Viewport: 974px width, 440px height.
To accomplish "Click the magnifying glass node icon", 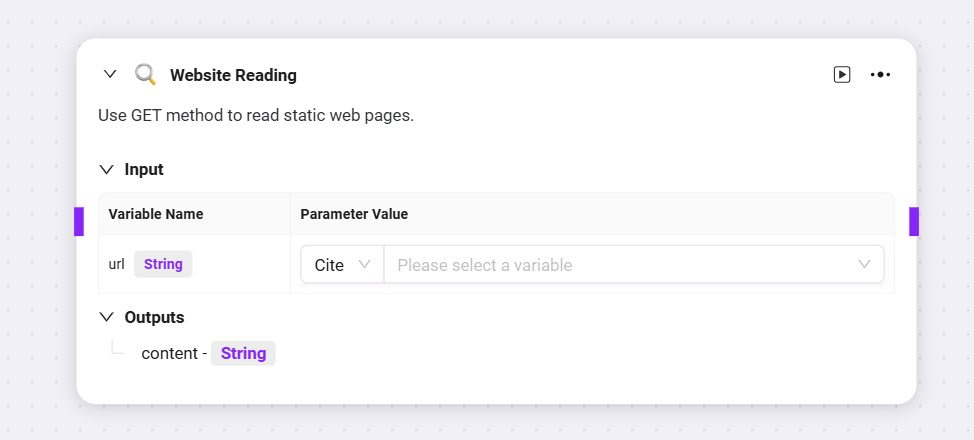I will coord(145,75).
